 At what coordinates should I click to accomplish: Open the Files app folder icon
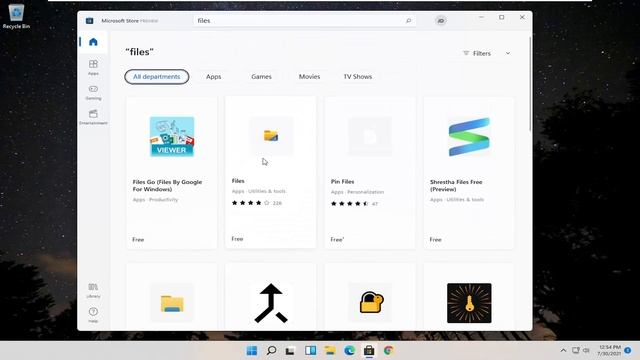[271, 136]
